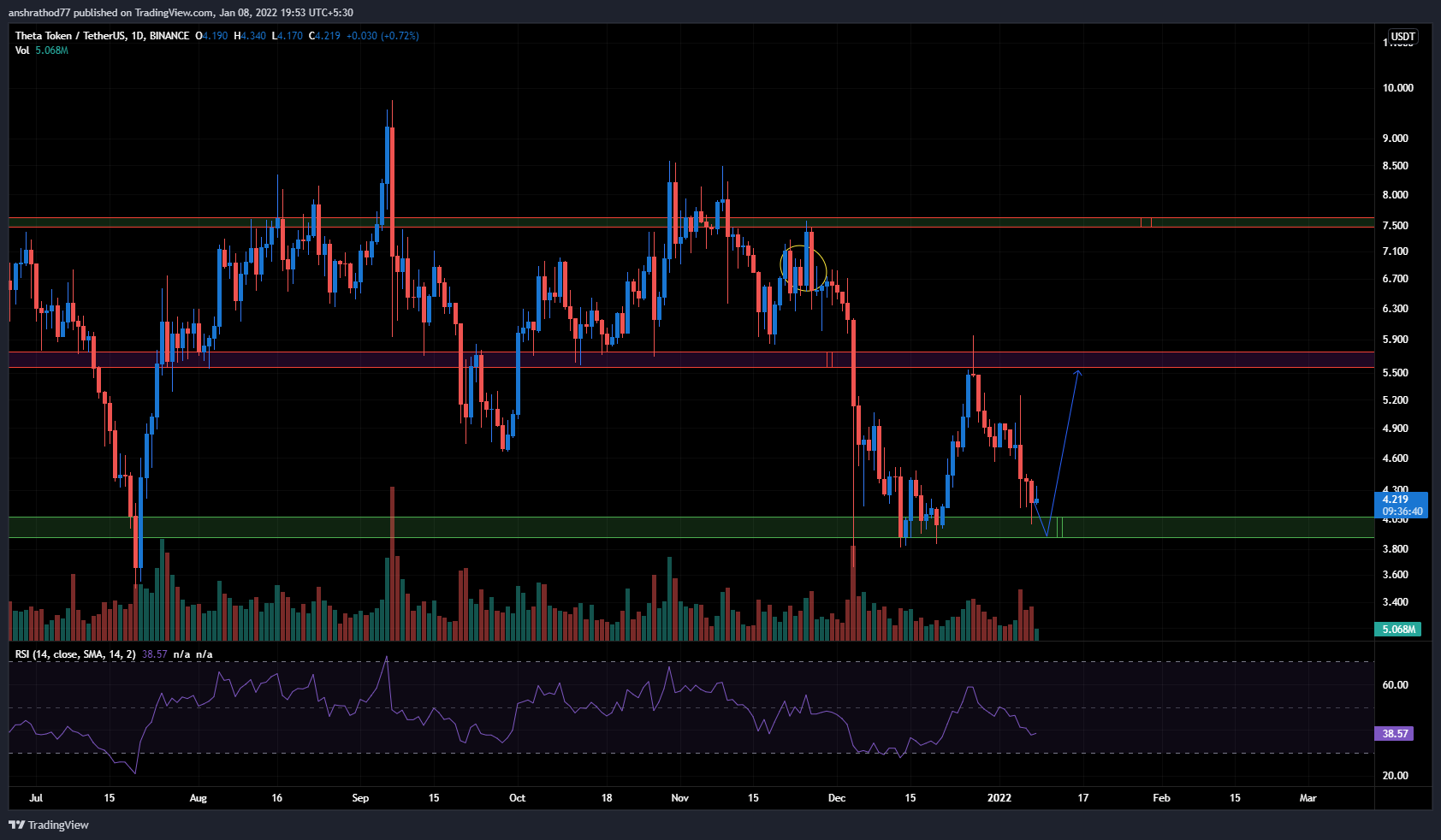Image resolution: width=1441 pixels, height=840 pixels.
Task: Click the high price value 4.340
Action: click(253, 36)
